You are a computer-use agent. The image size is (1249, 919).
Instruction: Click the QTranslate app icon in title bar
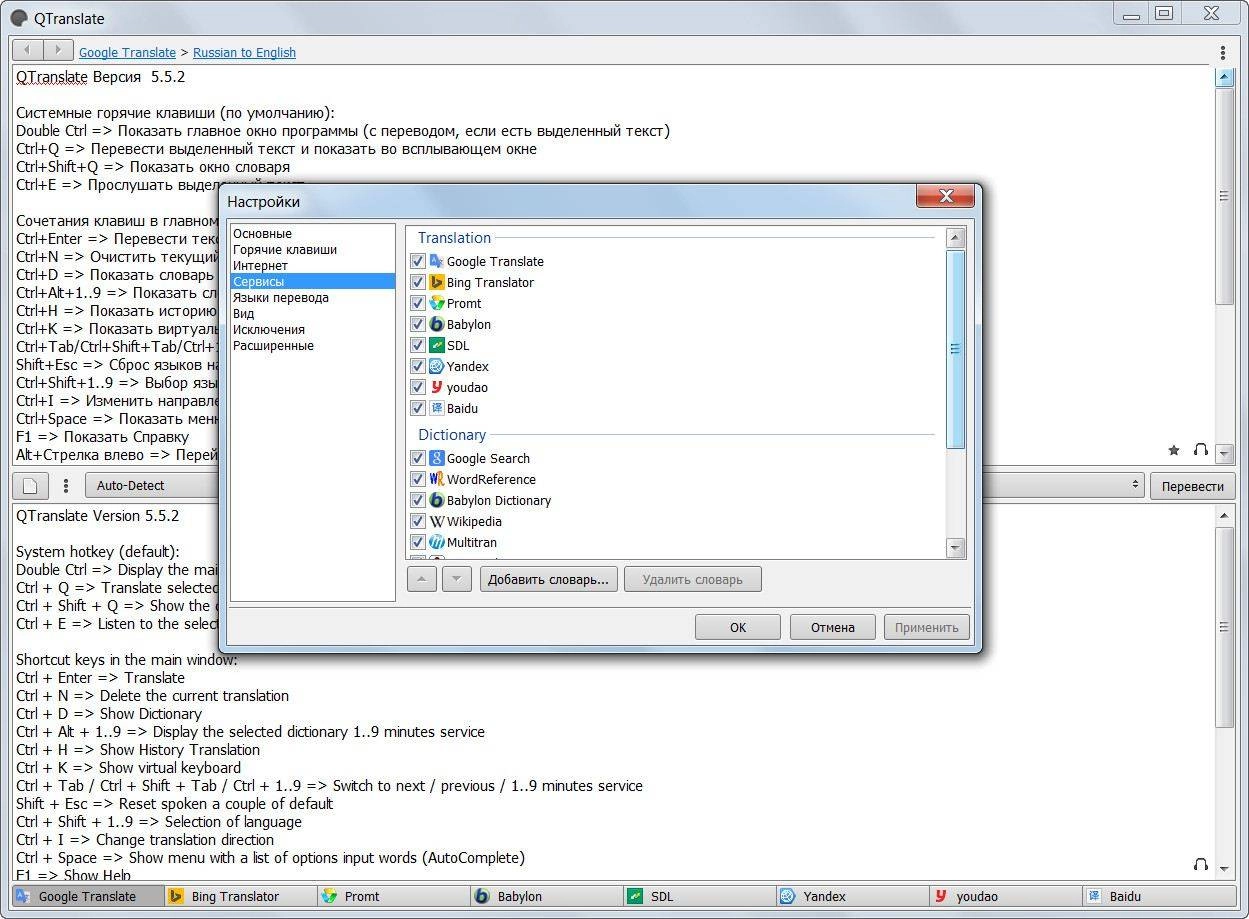pos(19,18)
